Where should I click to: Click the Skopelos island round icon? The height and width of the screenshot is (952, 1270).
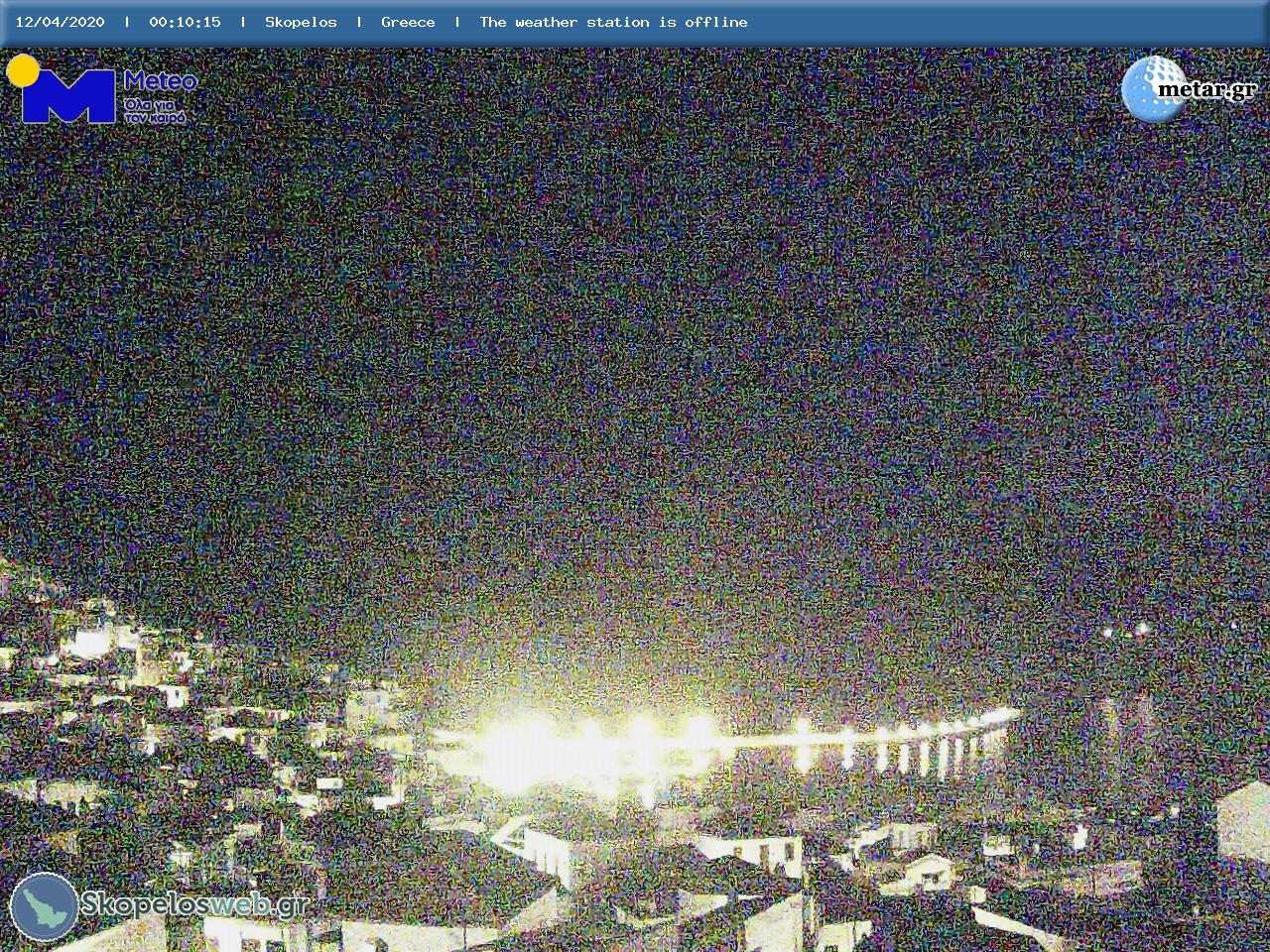pos(44,906)
